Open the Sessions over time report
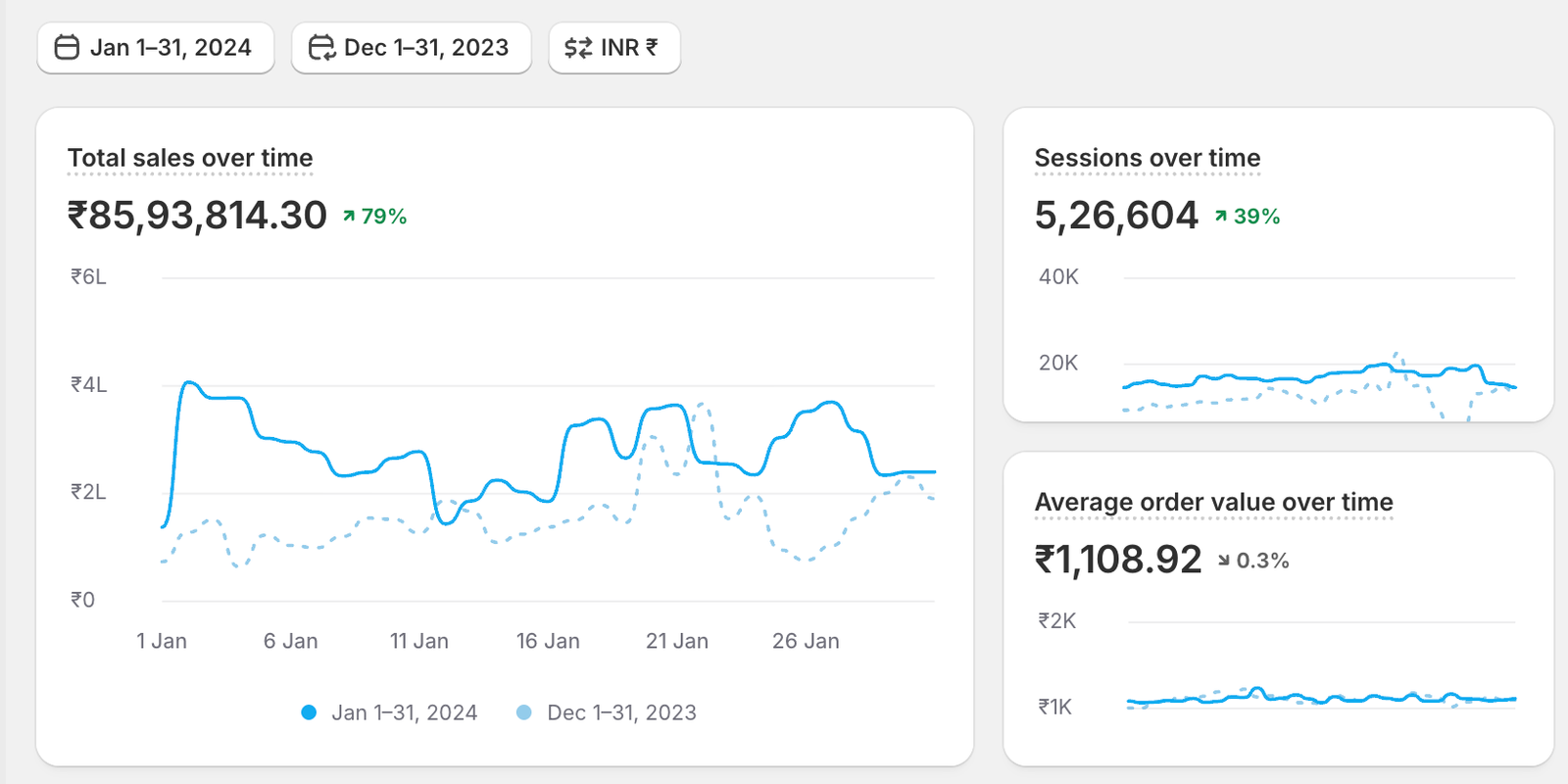The width and height of the screenshot is (1568, 784). coord(1148,158)
